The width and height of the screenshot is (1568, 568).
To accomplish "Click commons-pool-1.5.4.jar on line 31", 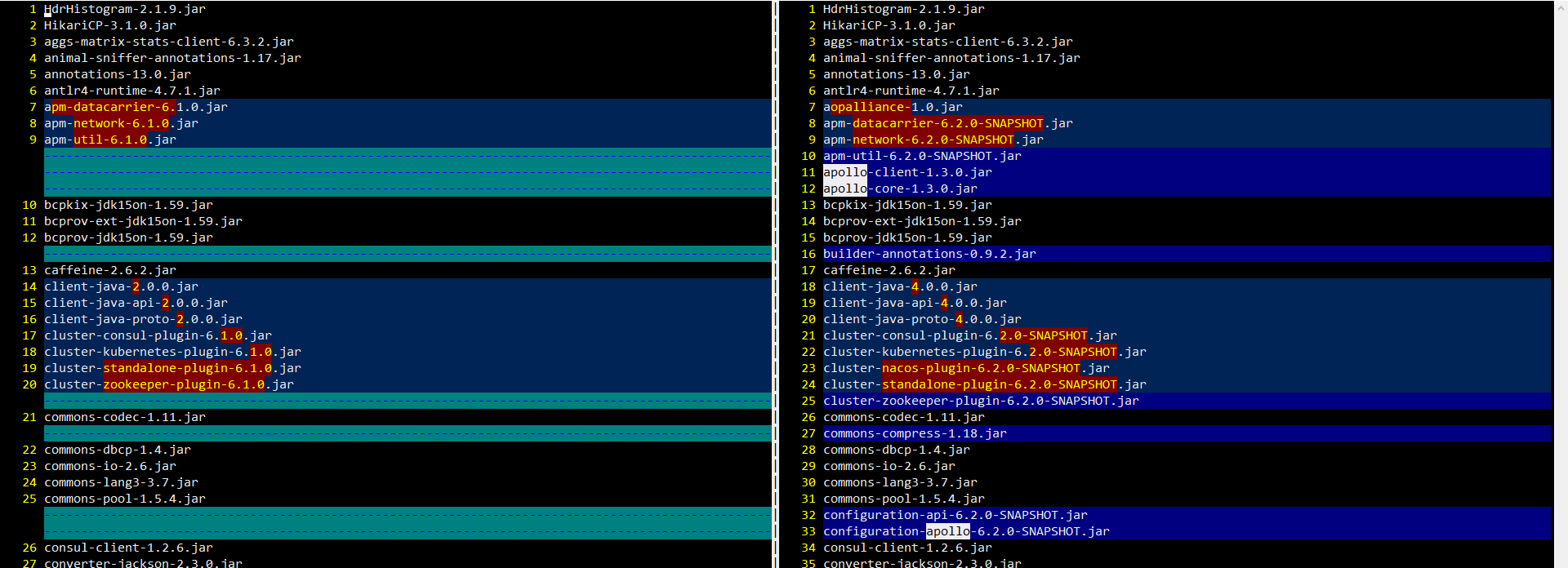I will (x=904, y=499).
